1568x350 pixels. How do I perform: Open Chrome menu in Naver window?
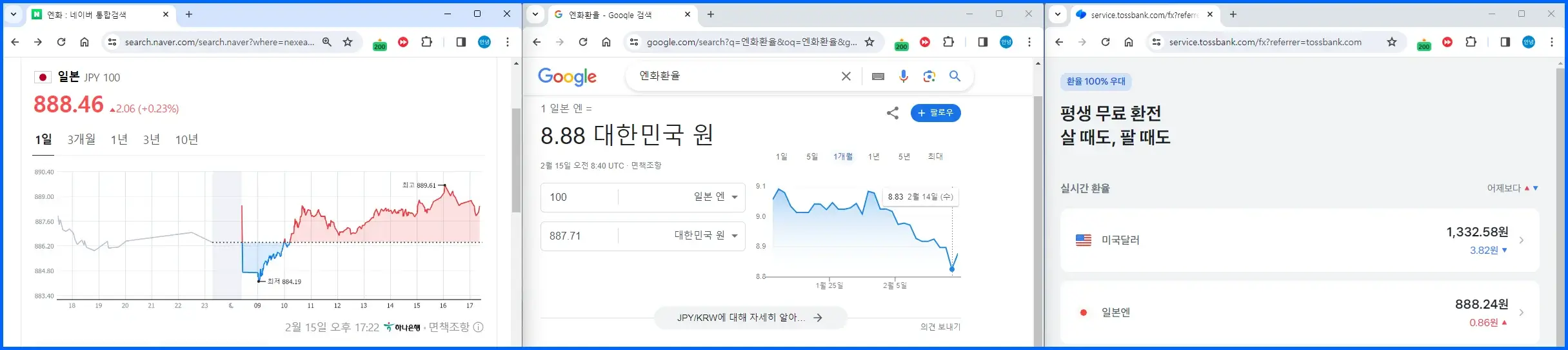coord(508,42)
